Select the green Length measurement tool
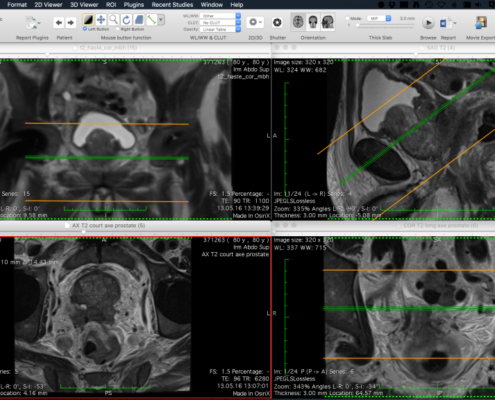The height and width of the screenshot is (400, 495). tap(151, 20)
